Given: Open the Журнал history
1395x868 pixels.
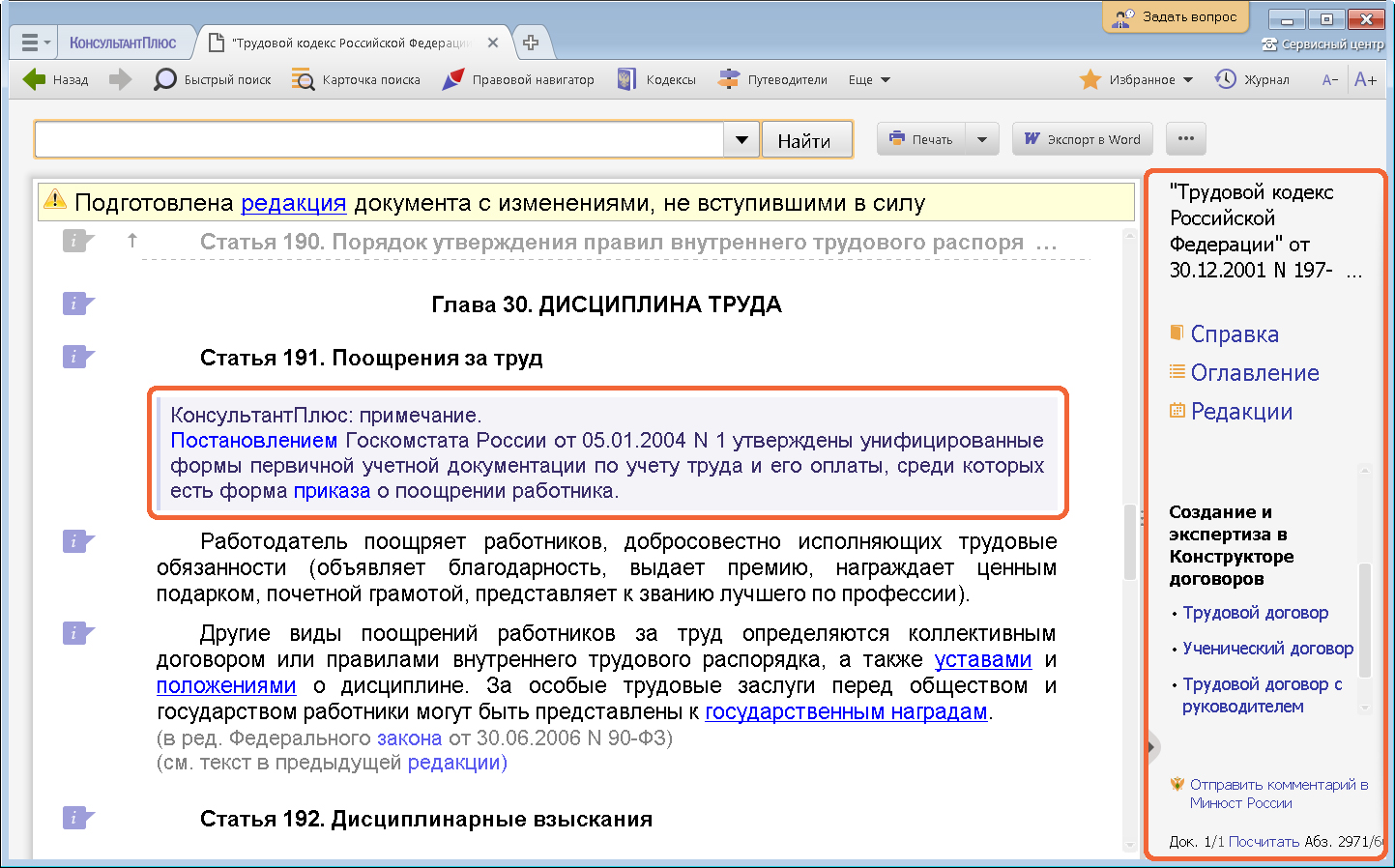Looking at the screenshot, I should click(1252, 79).
